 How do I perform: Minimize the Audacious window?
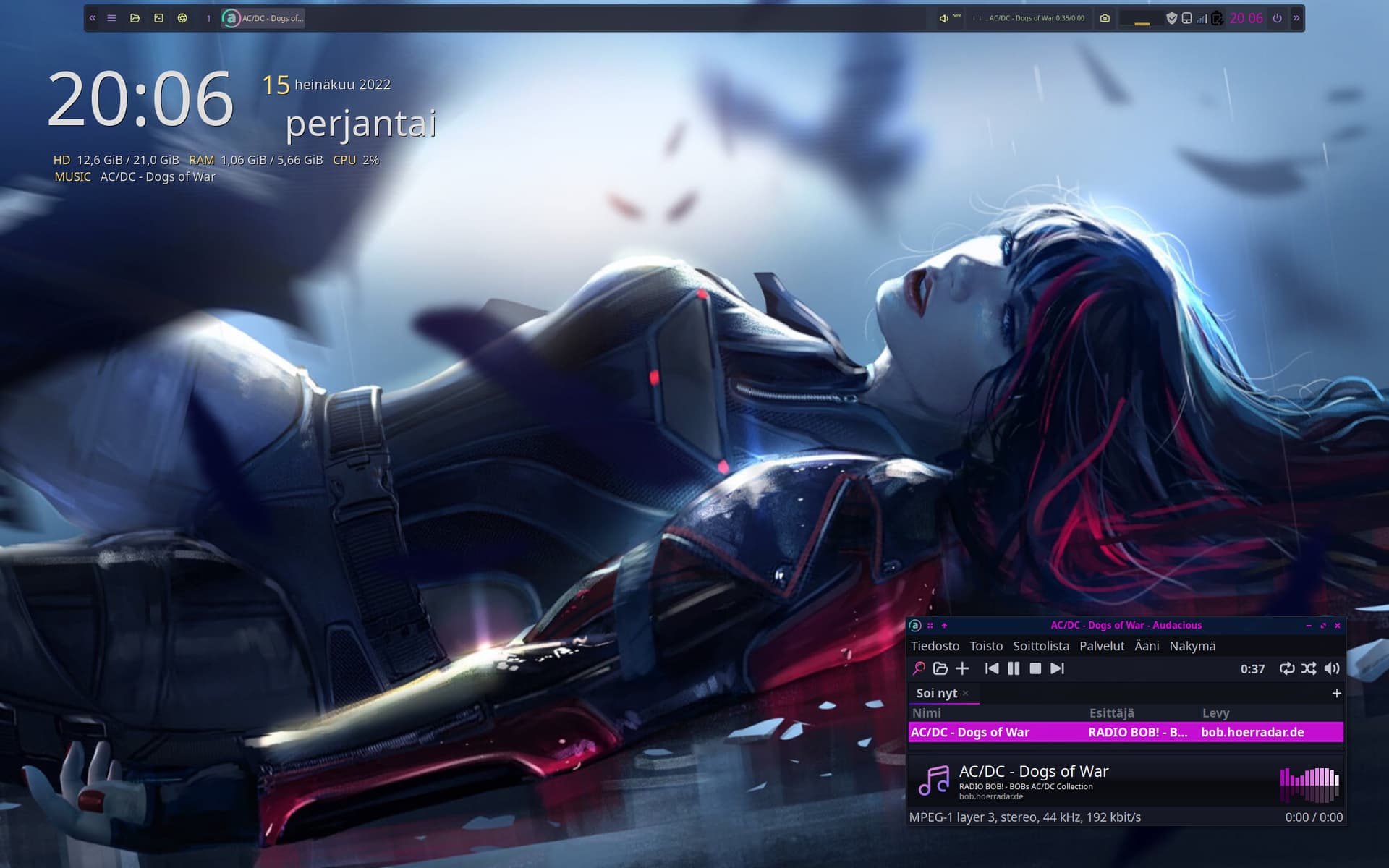(x=1309, y=625)
